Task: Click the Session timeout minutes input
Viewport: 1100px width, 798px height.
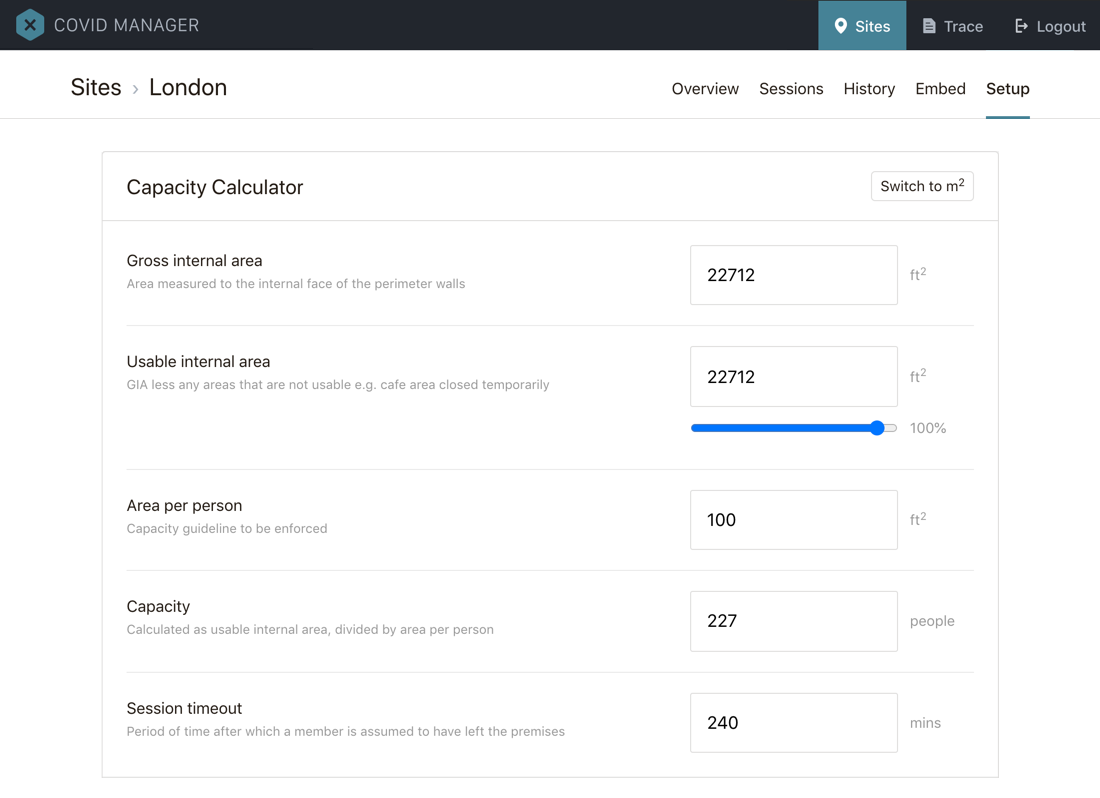Action: (x=793, y=723)
